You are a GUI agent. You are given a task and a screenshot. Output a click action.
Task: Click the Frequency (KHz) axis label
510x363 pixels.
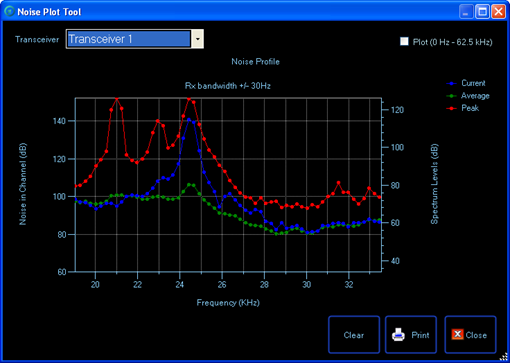[228, 303]
